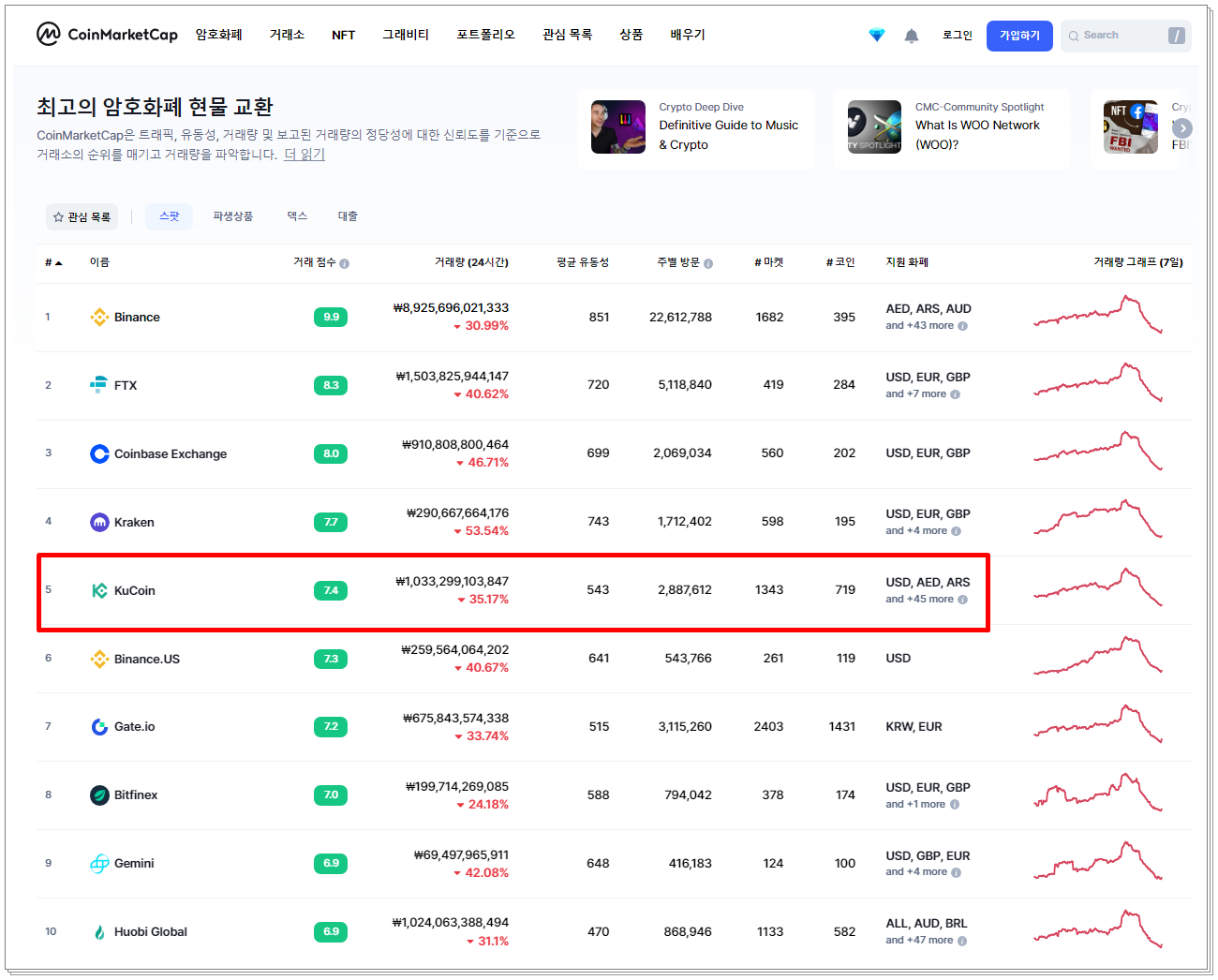Open the 관심 목록 filter button
Viewport: 1218px width, 980px height.
click(82, 216)
